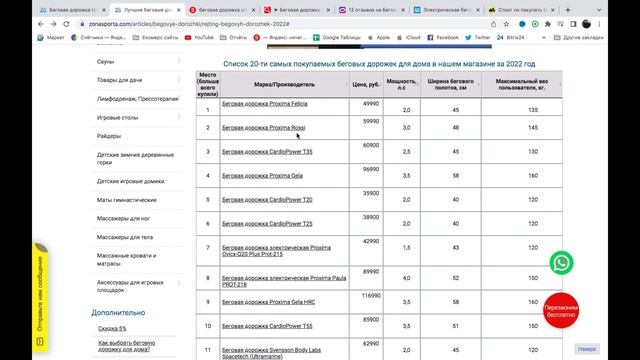Open the Маркет bookmark
Image resolution: width=640 pixels, height=360 pixels.
coord(51,38)
